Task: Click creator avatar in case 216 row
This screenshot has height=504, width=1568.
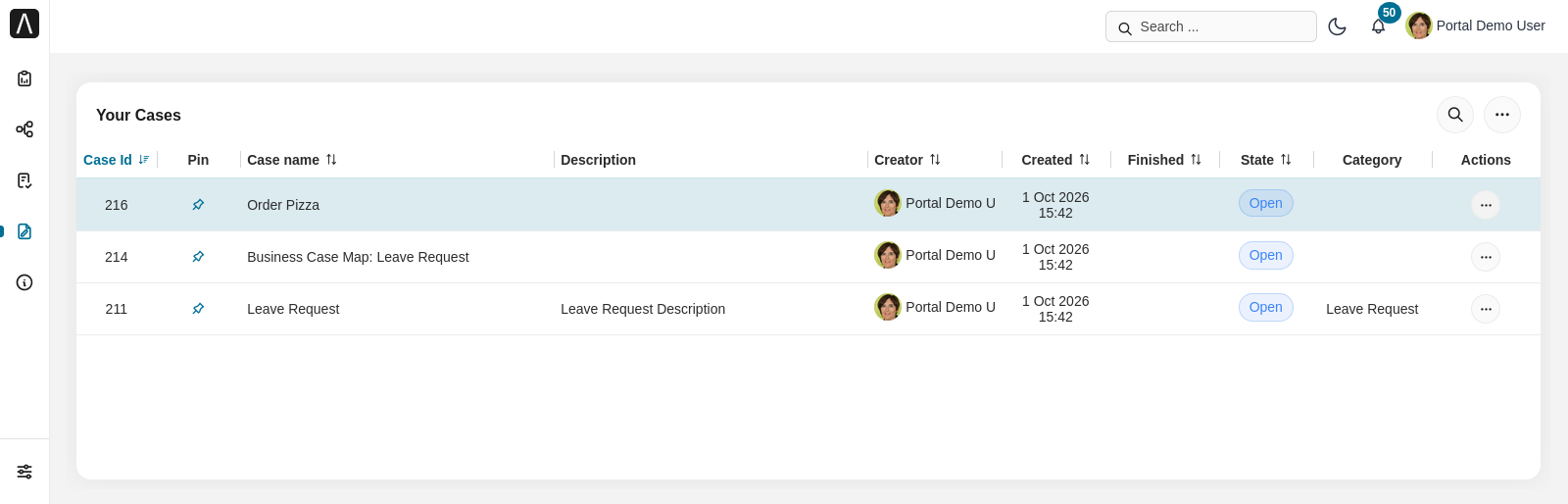Action: [888, 203]
